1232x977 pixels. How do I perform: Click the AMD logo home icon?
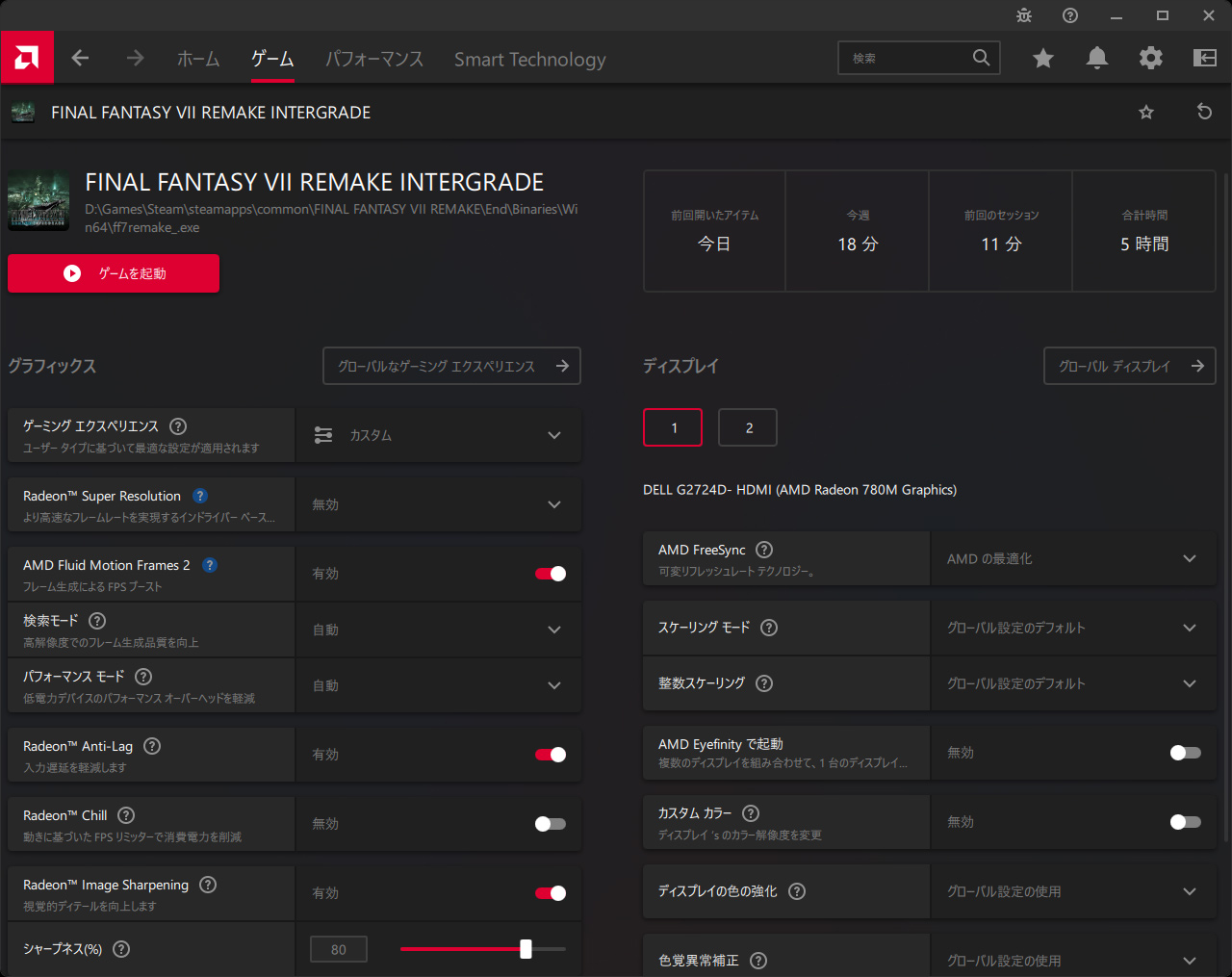[x=27, y=58]
